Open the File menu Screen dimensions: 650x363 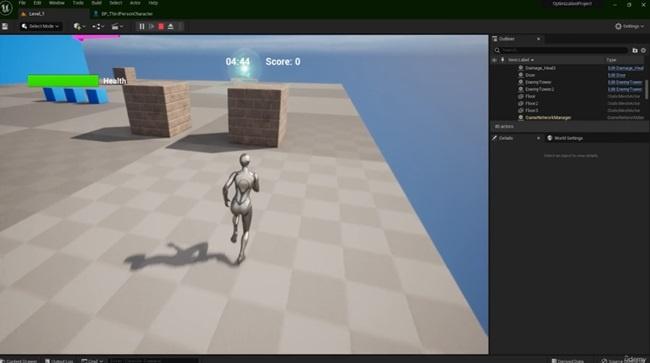click(22, 3)
